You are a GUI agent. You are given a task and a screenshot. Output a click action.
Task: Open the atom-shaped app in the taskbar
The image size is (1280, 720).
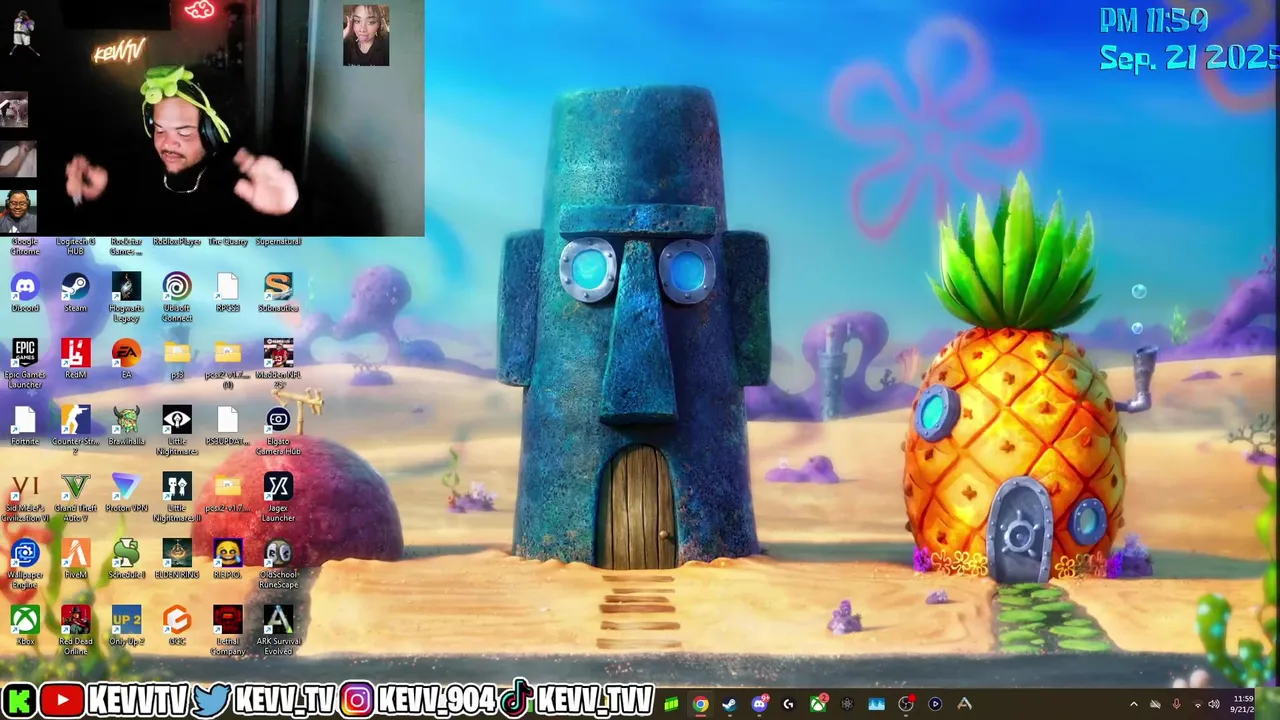coord(847,704)
